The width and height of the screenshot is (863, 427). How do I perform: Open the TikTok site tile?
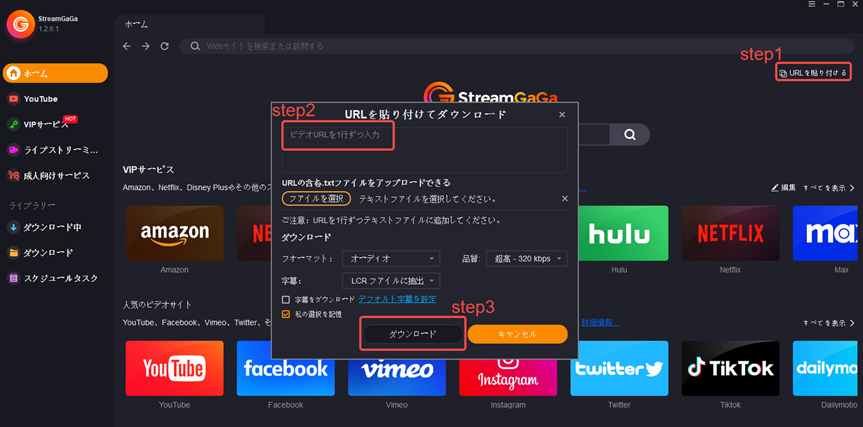point(730,368)
